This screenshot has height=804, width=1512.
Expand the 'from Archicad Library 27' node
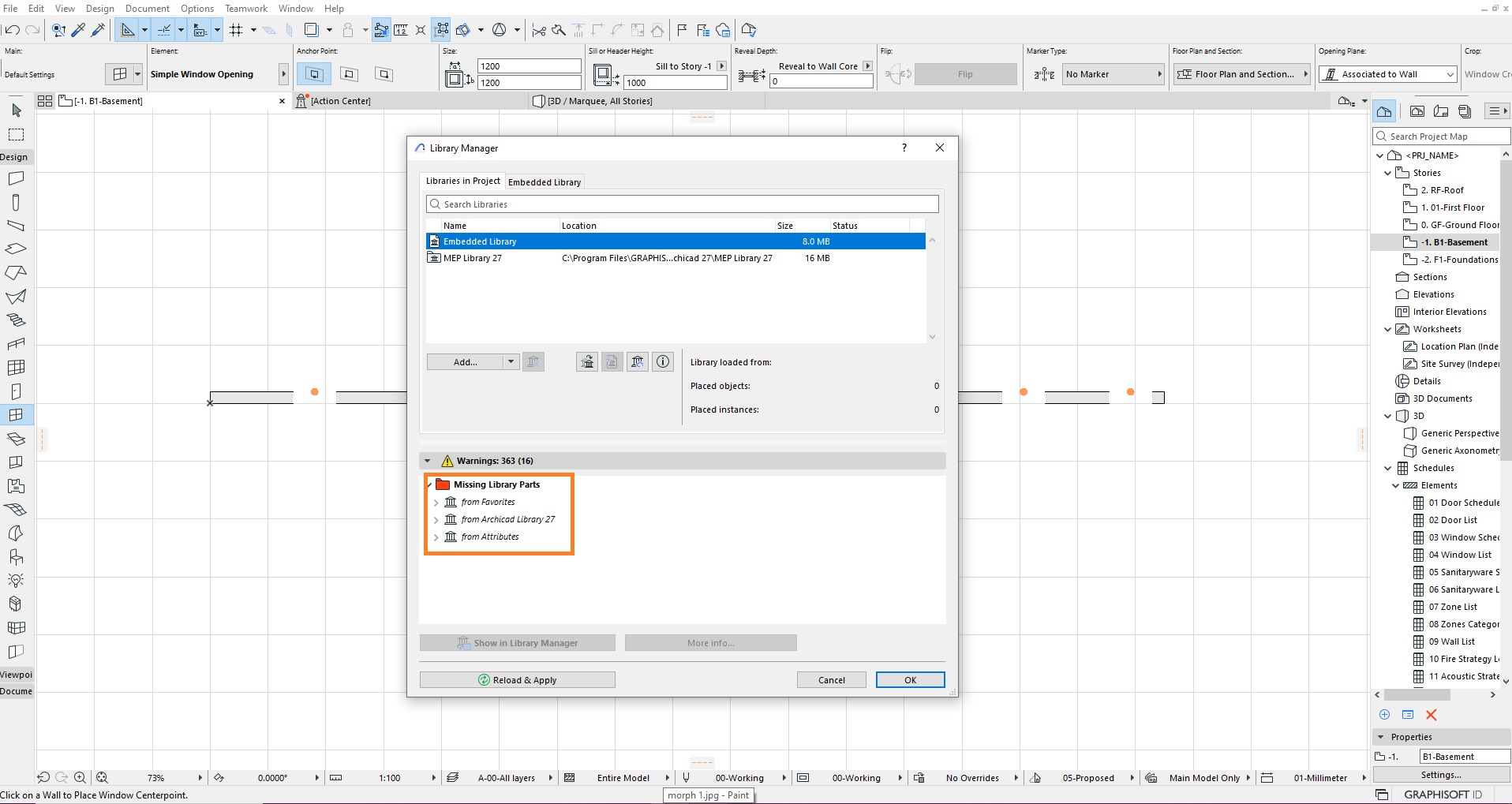[x=436, y=520]
